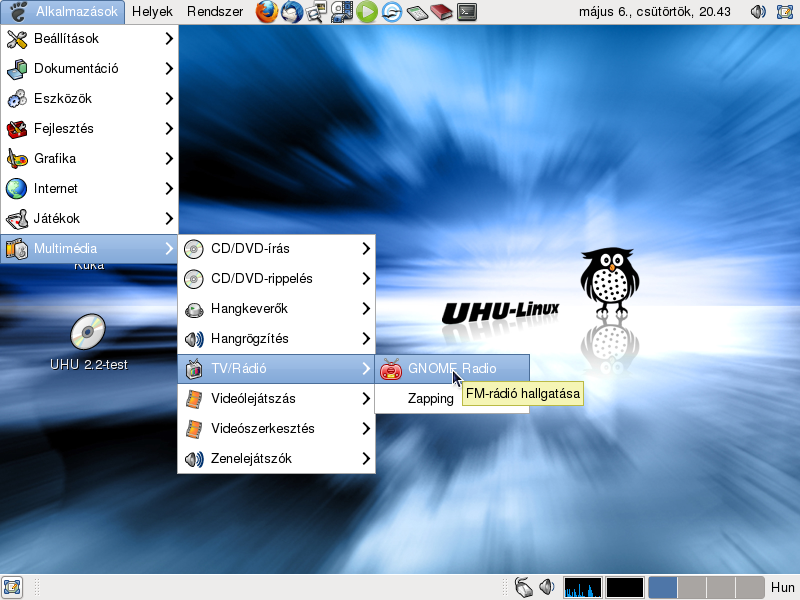The height and width of the screenshot is (600, 800).
Task: Click the black second system monitor graph
Action: 625,587
